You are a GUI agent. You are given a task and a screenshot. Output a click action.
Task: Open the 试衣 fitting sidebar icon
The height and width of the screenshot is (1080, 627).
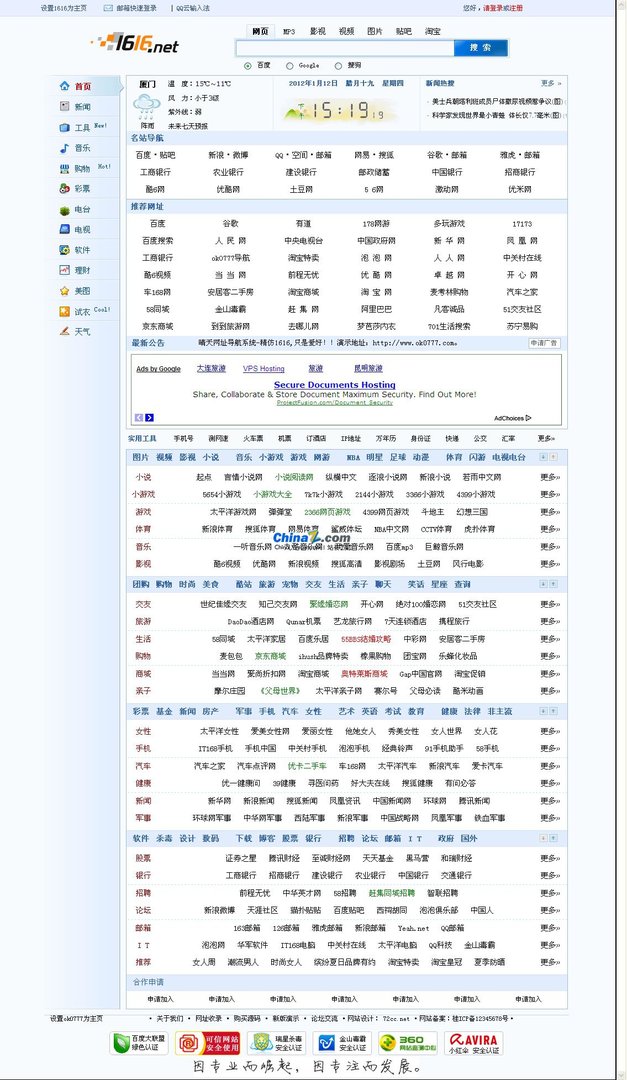(64, 311)
